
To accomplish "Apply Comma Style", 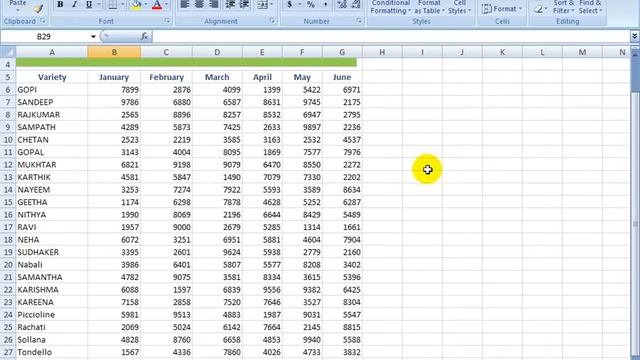I will click(x=325, y=4).
